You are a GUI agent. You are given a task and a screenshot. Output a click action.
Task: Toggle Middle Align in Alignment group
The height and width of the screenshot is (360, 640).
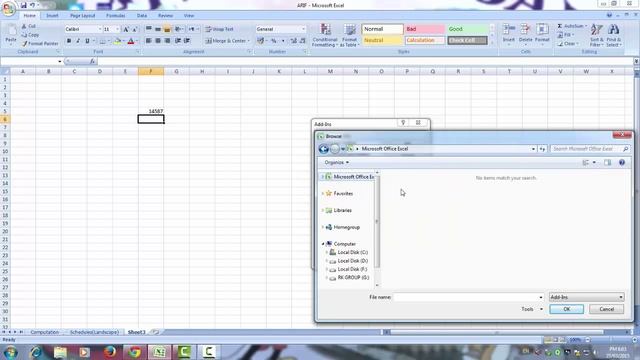[158, 29]
